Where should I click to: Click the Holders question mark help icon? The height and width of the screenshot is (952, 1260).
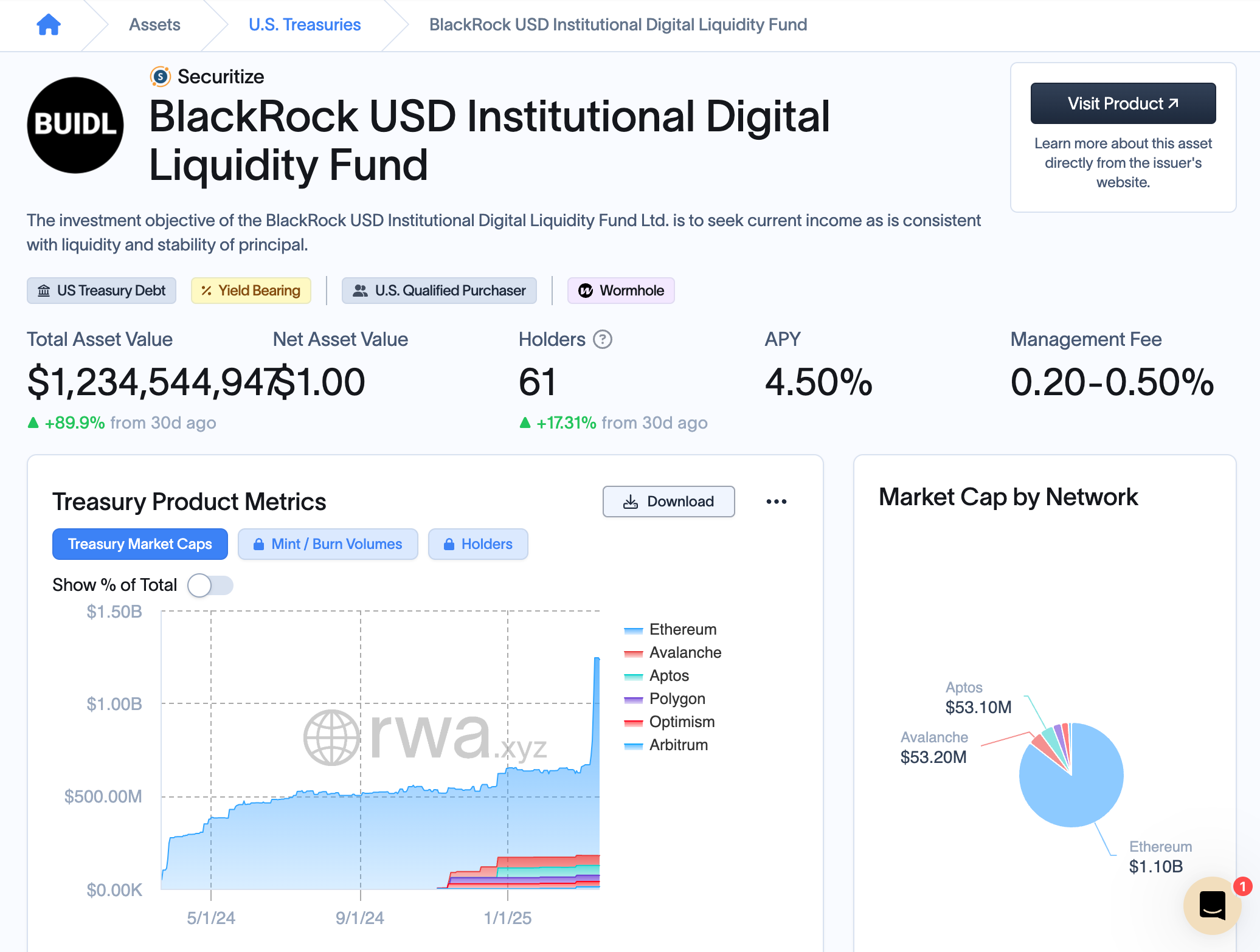[603, 340]
